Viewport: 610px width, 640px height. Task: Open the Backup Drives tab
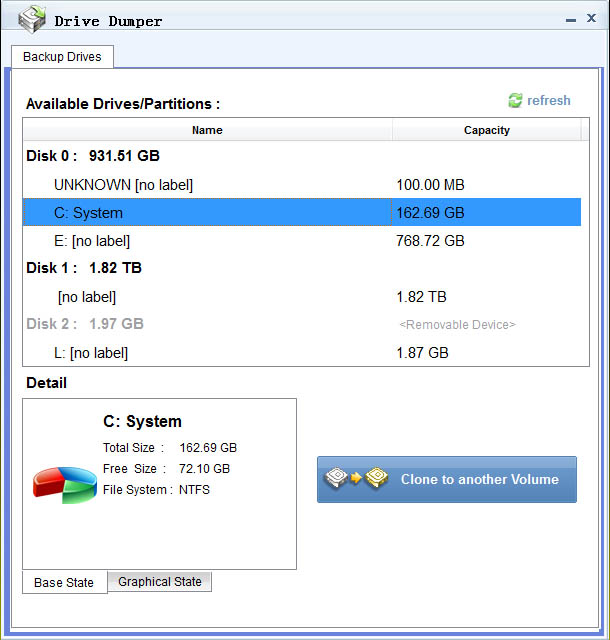pyautogui.click(x=62, y=57)
